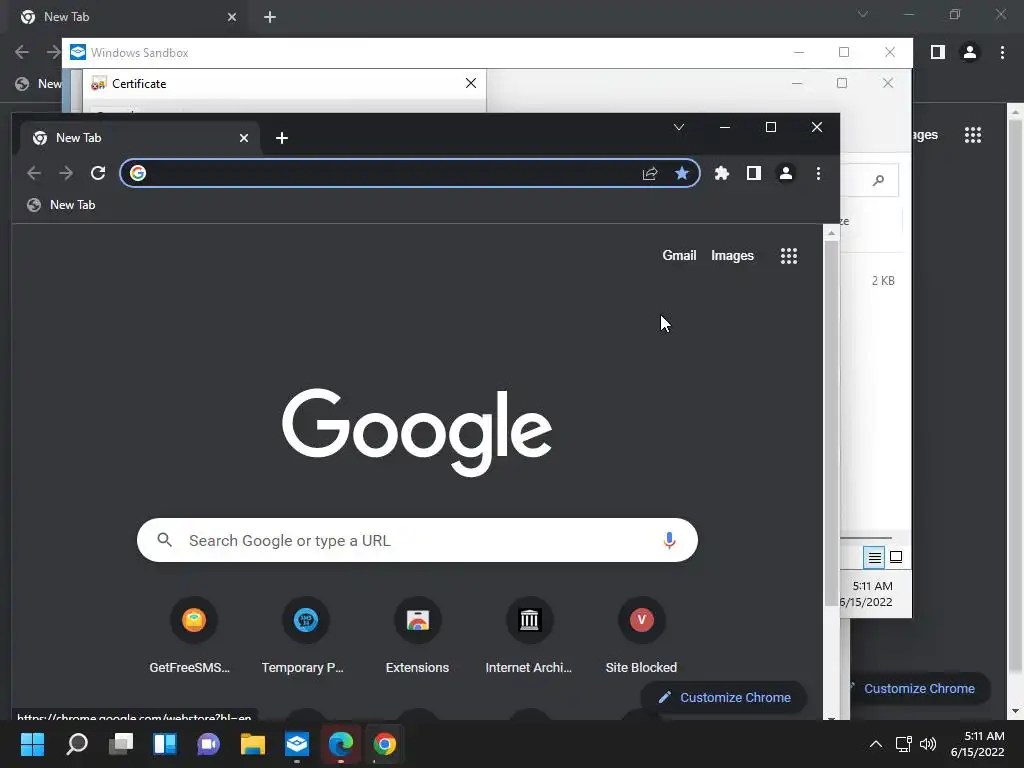This screenshot has width=1024, height=768.
Task: Click Search Google or type a URL box
Action: tap(417, 540)
